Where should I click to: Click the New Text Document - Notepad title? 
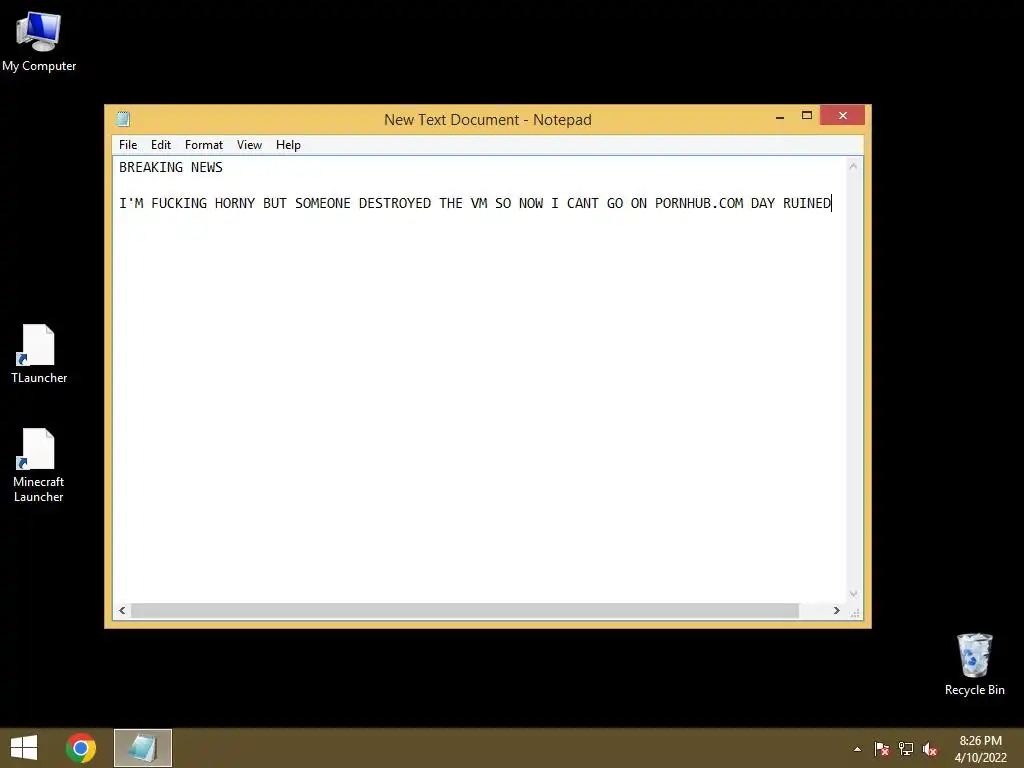pyautogui.click(x=488, y=120)
